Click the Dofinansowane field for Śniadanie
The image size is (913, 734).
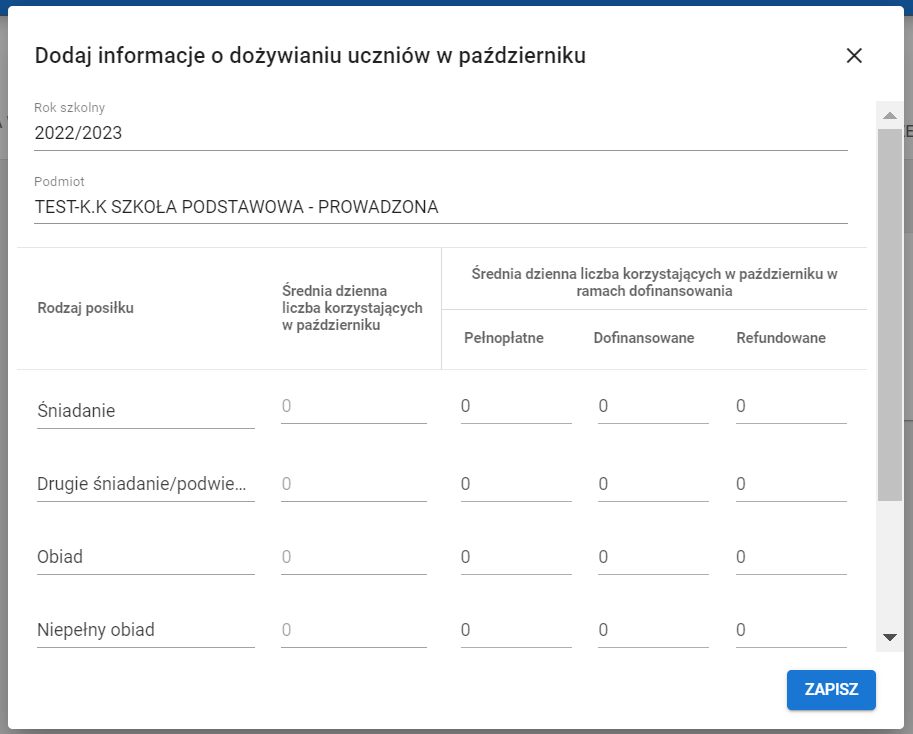pyautogui.click(x=653, y=406)
